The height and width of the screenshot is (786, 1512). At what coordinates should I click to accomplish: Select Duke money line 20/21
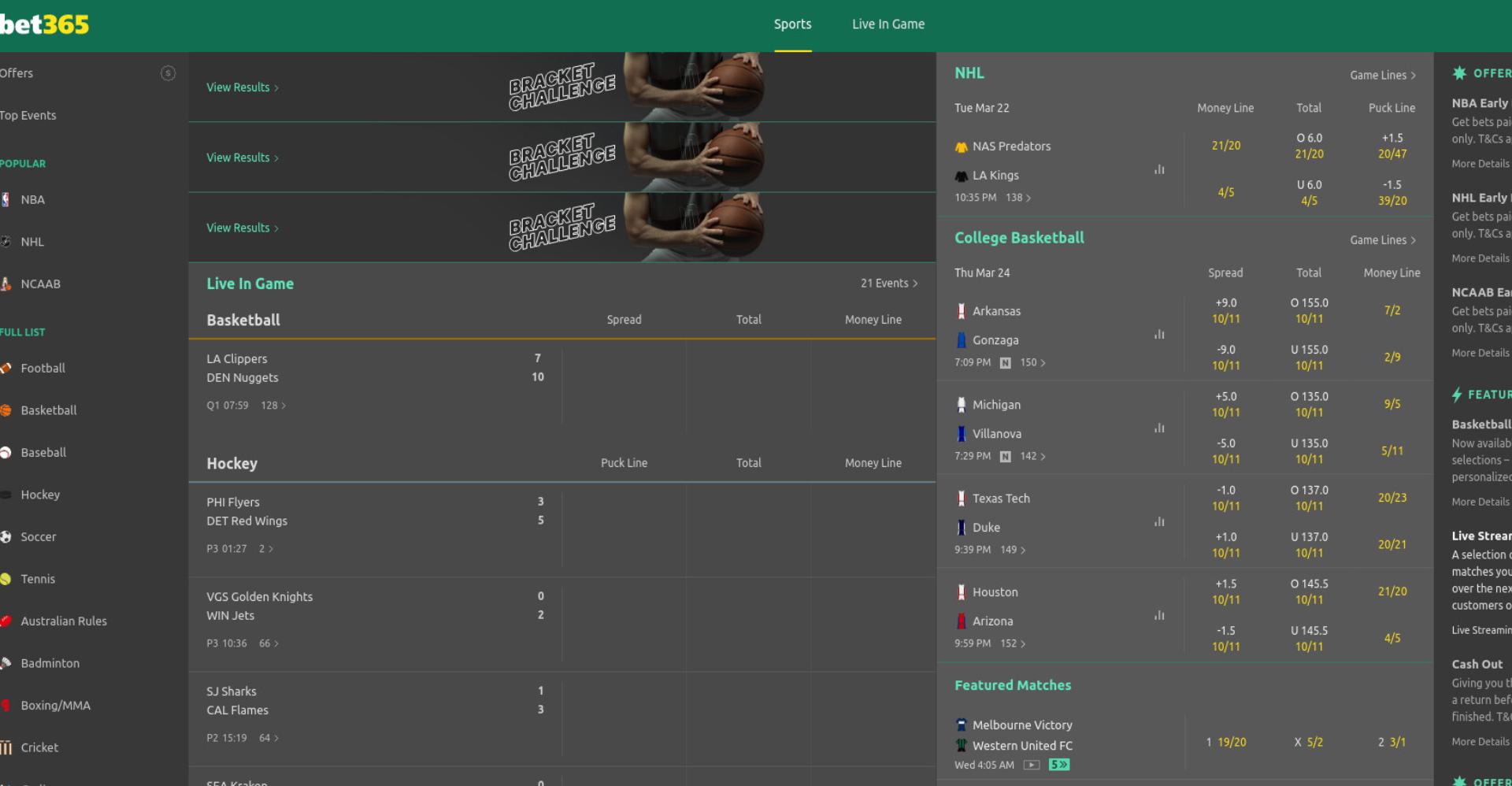click(1392, 544)
